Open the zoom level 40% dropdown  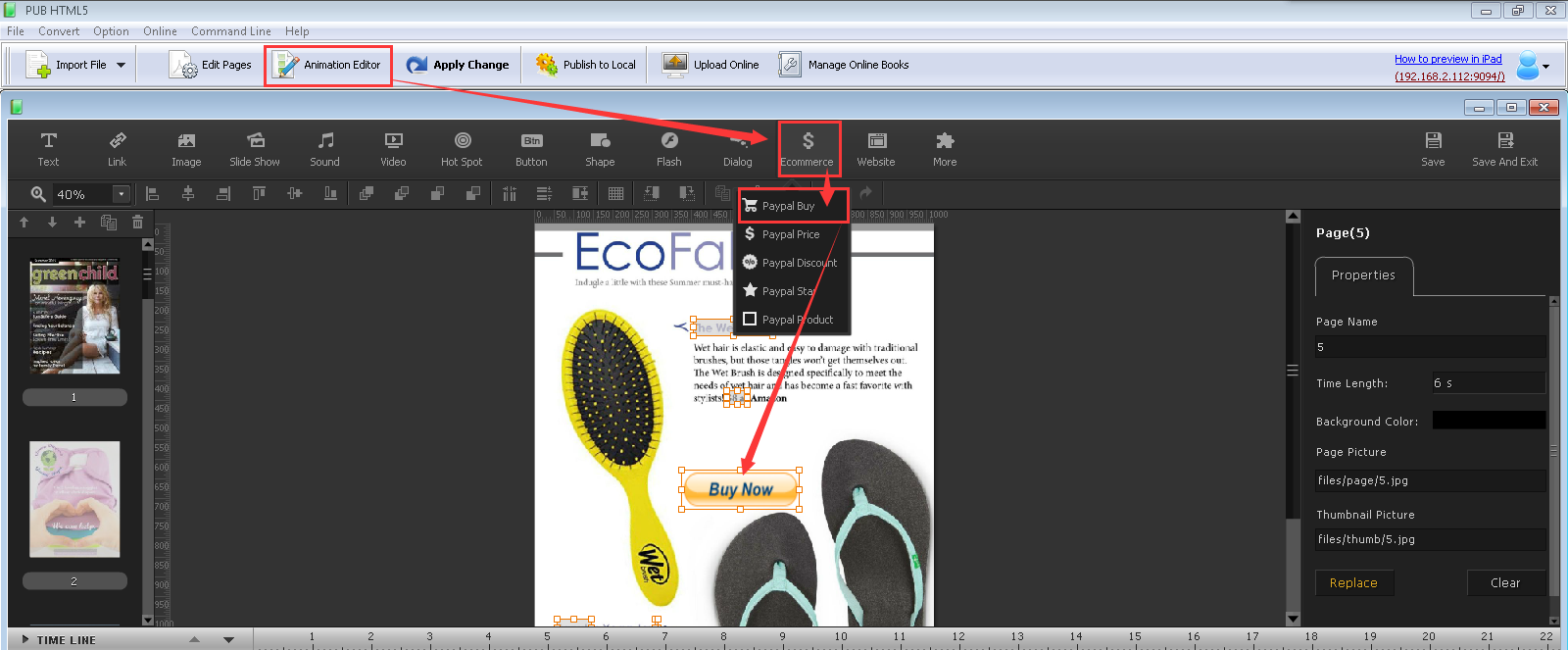[x=122, y=194]
